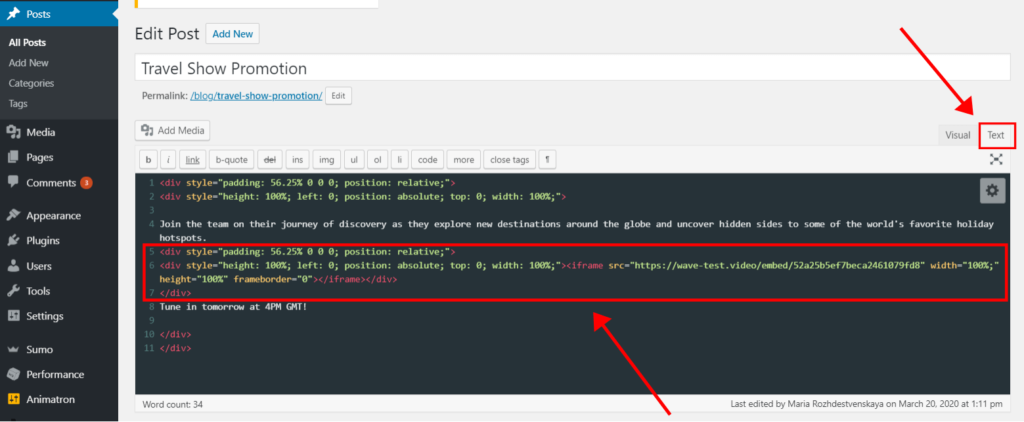Click the more quicktag button

464,159
